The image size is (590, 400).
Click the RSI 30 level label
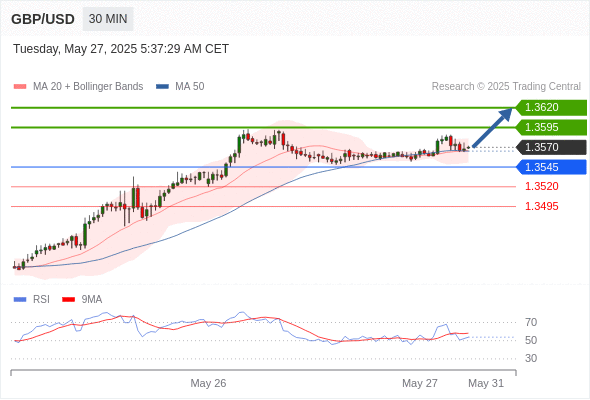click(x=531, y=358)
